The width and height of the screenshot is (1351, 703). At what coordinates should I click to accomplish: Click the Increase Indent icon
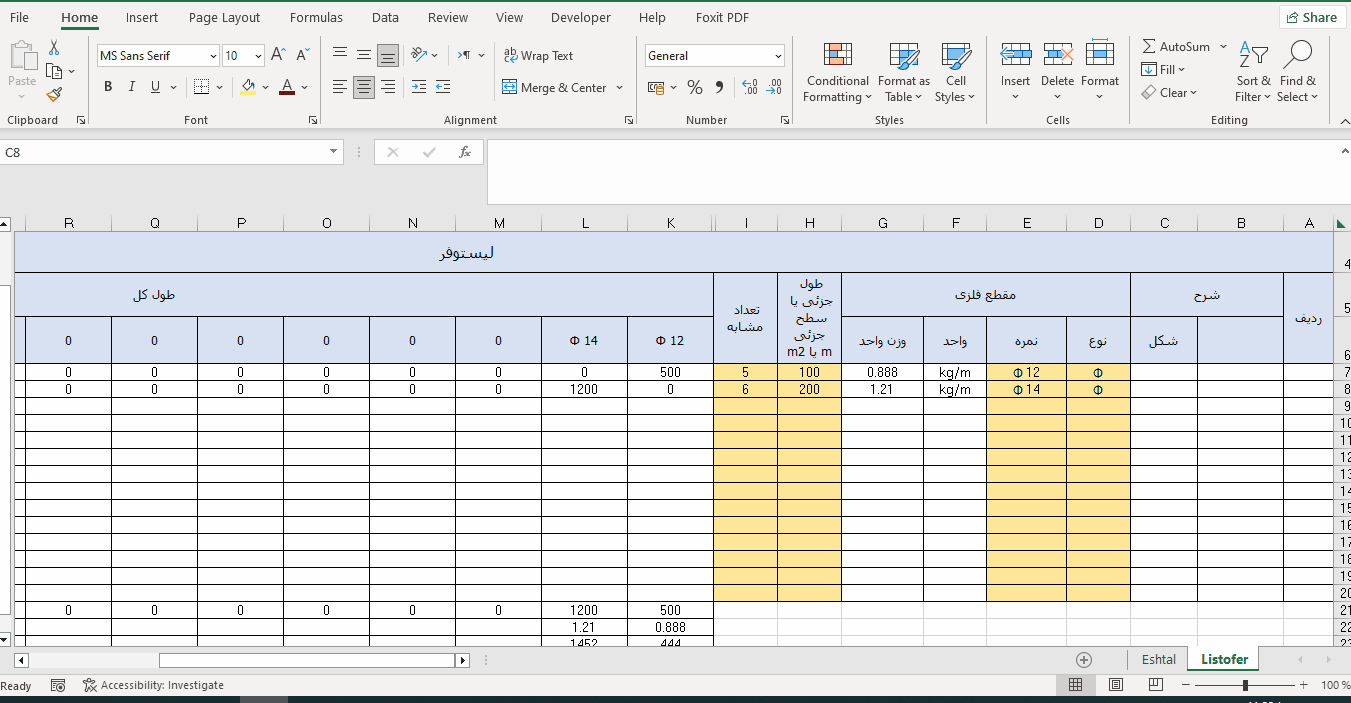(x=443, y=87)
